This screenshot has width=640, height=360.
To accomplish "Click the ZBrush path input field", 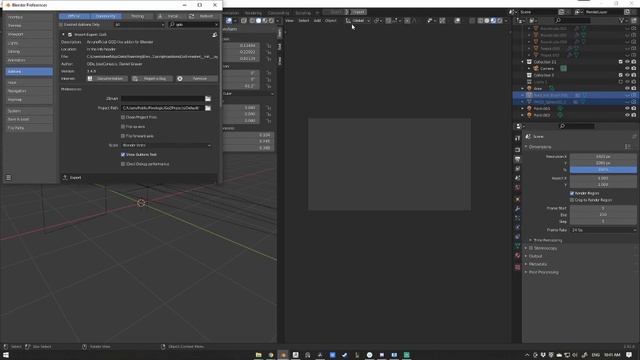I will [x=162, y=99].
